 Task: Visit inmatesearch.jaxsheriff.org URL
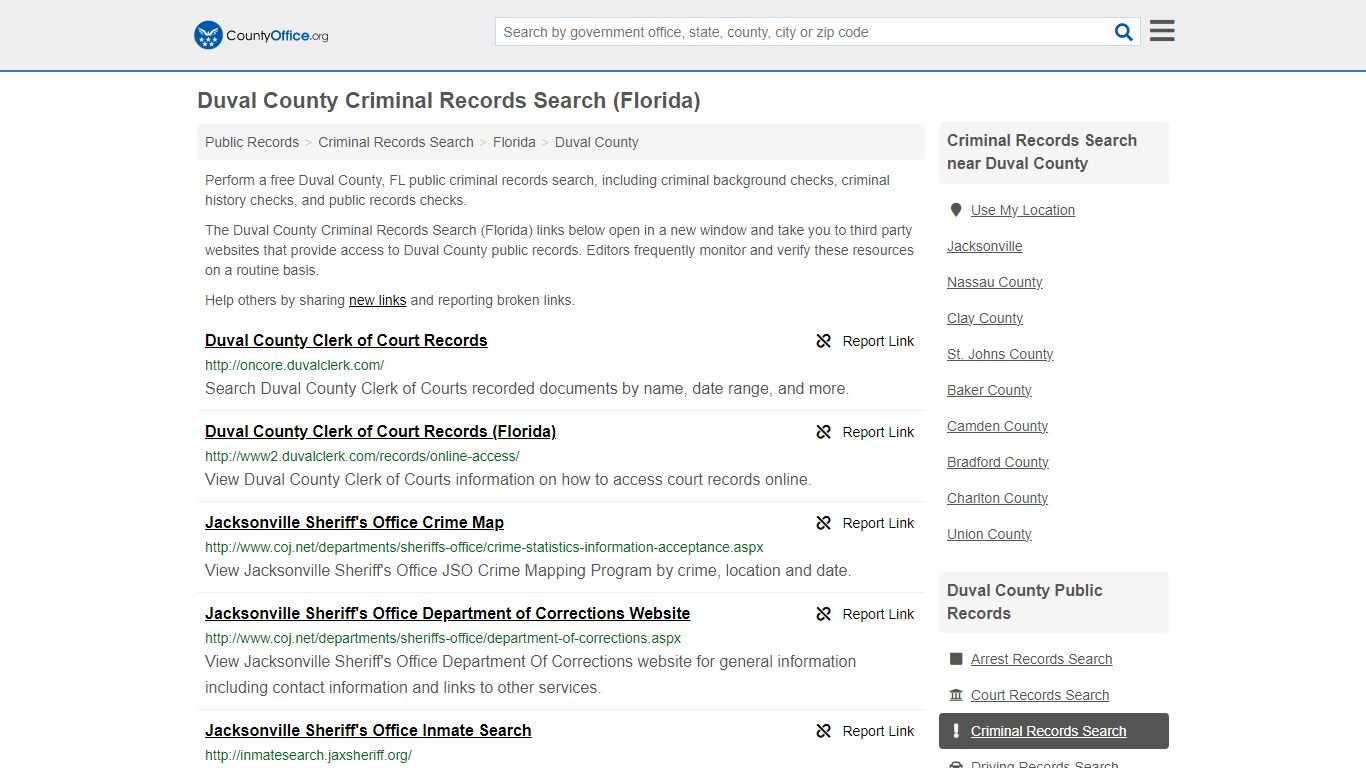[x=308, y=755]
